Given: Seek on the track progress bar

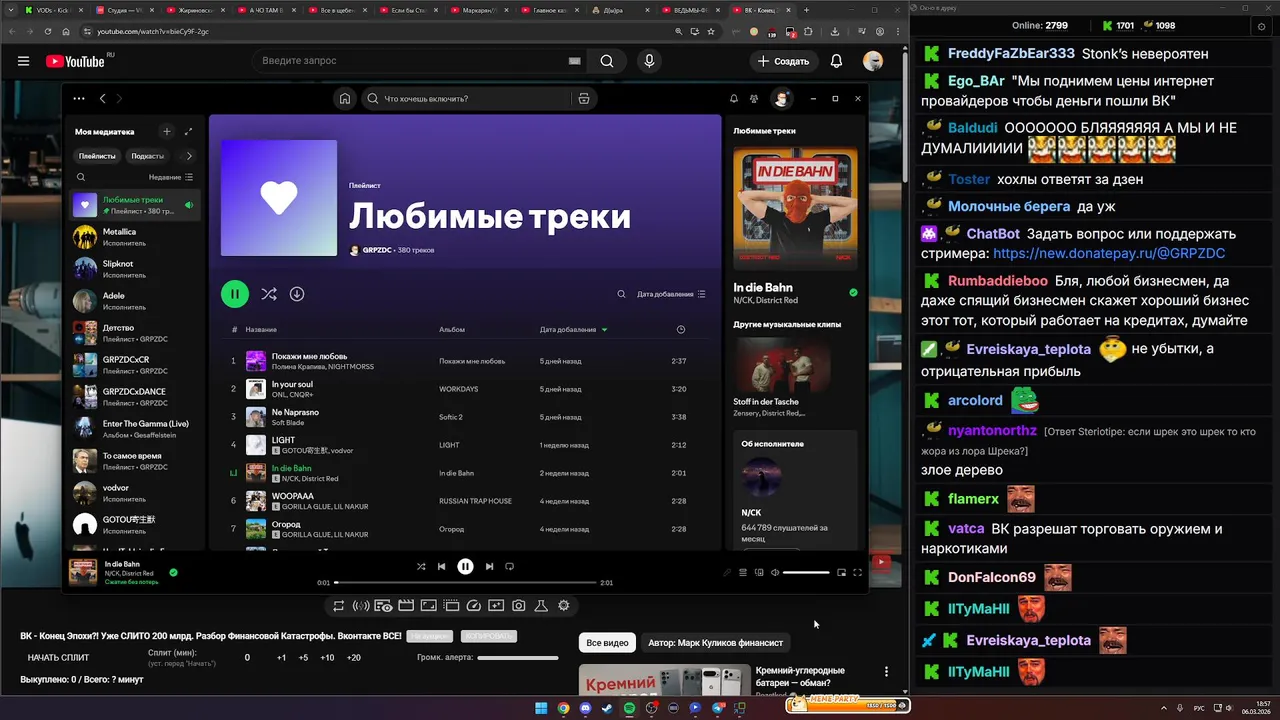Looking at the screenshot, I should [466, 582].
